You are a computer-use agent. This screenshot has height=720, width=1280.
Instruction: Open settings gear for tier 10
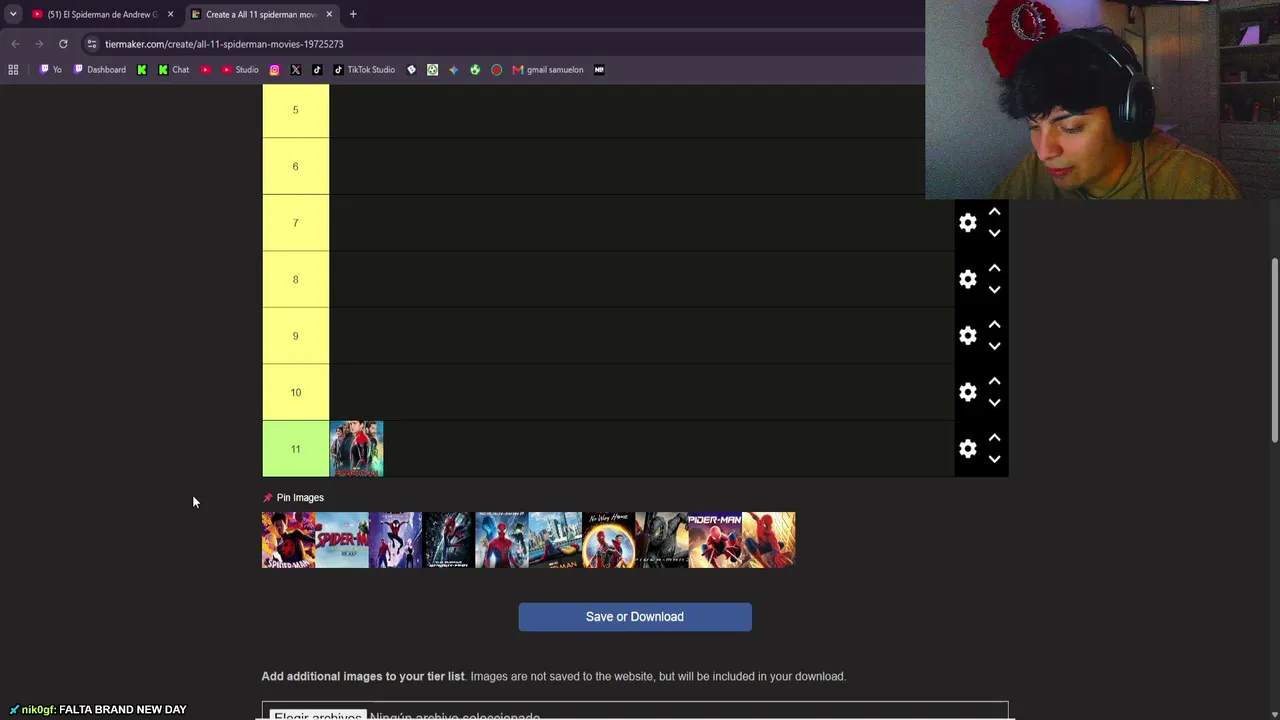[x=967, y=393]
